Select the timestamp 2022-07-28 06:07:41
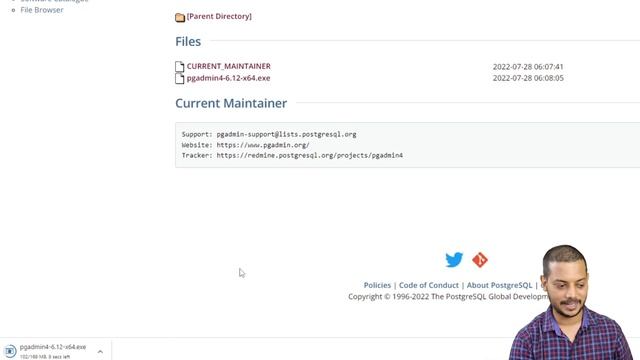 tap(528, 67)
